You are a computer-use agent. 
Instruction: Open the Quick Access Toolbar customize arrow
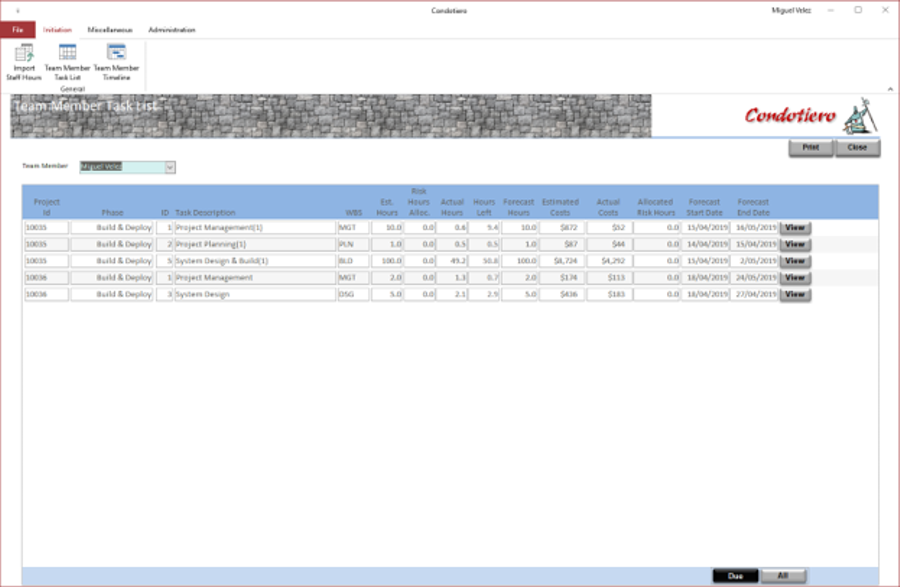point(18,10)
